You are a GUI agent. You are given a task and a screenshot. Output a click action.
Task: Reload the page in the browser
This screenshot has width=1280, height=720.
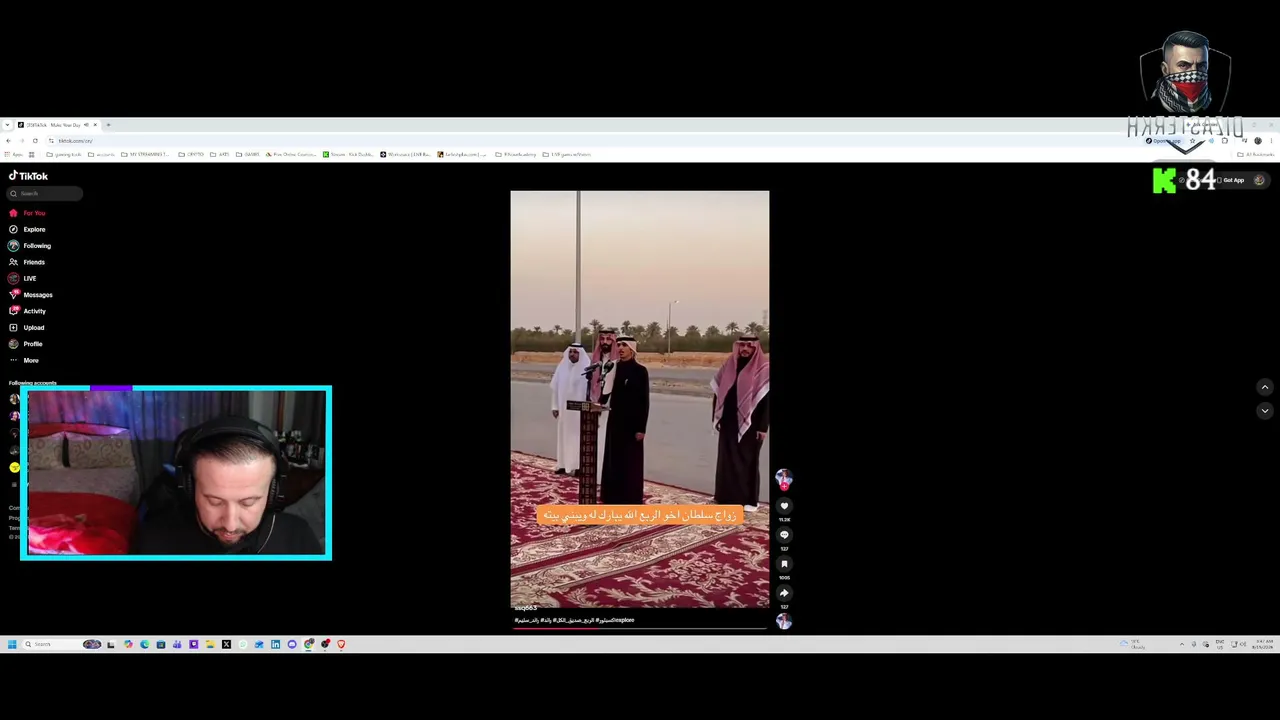[34, 141]
